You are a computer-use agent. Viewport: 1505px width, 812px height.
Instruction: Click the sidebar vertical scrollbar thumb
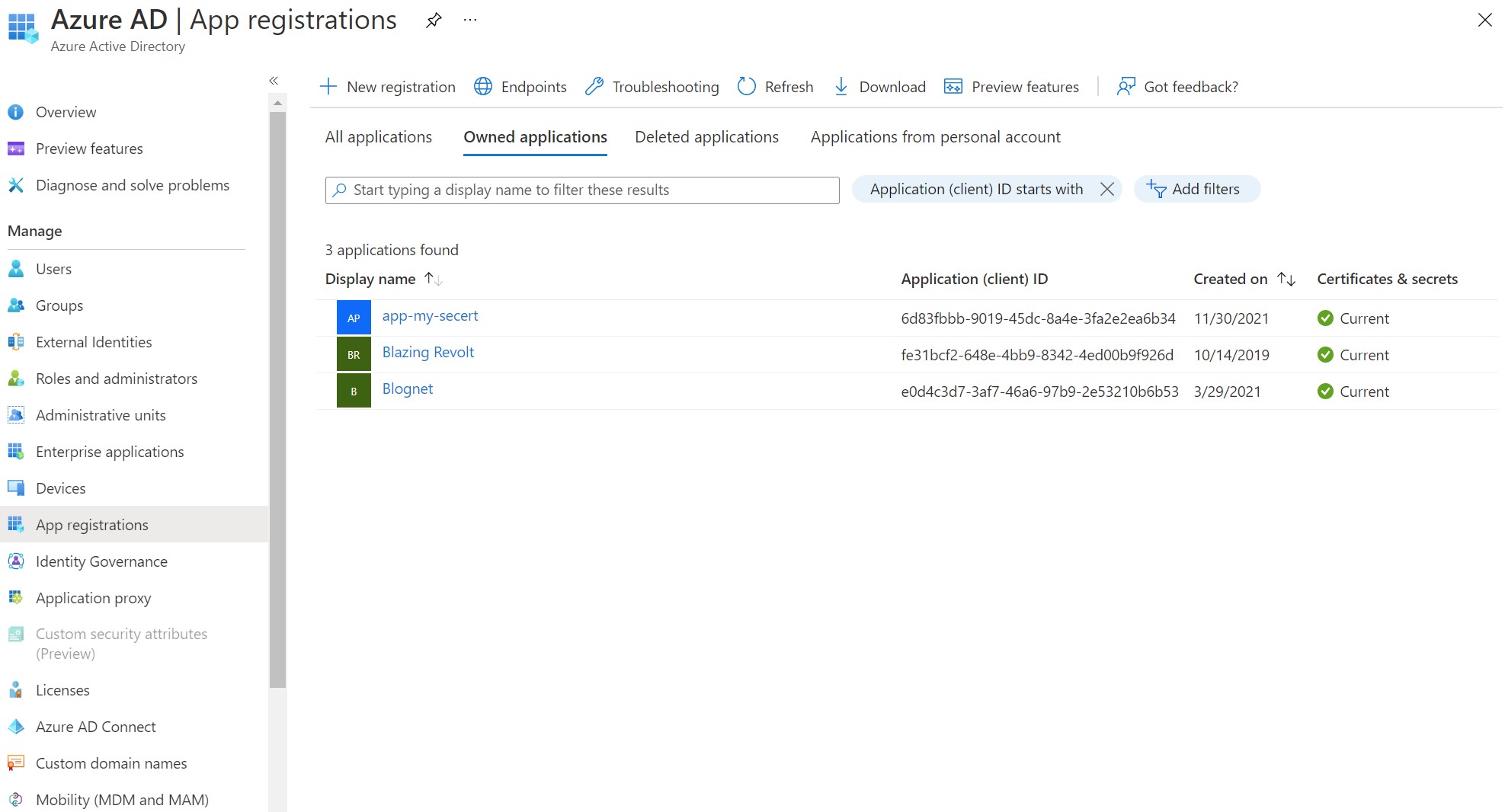pyautogui.click(x=277, y=400)
